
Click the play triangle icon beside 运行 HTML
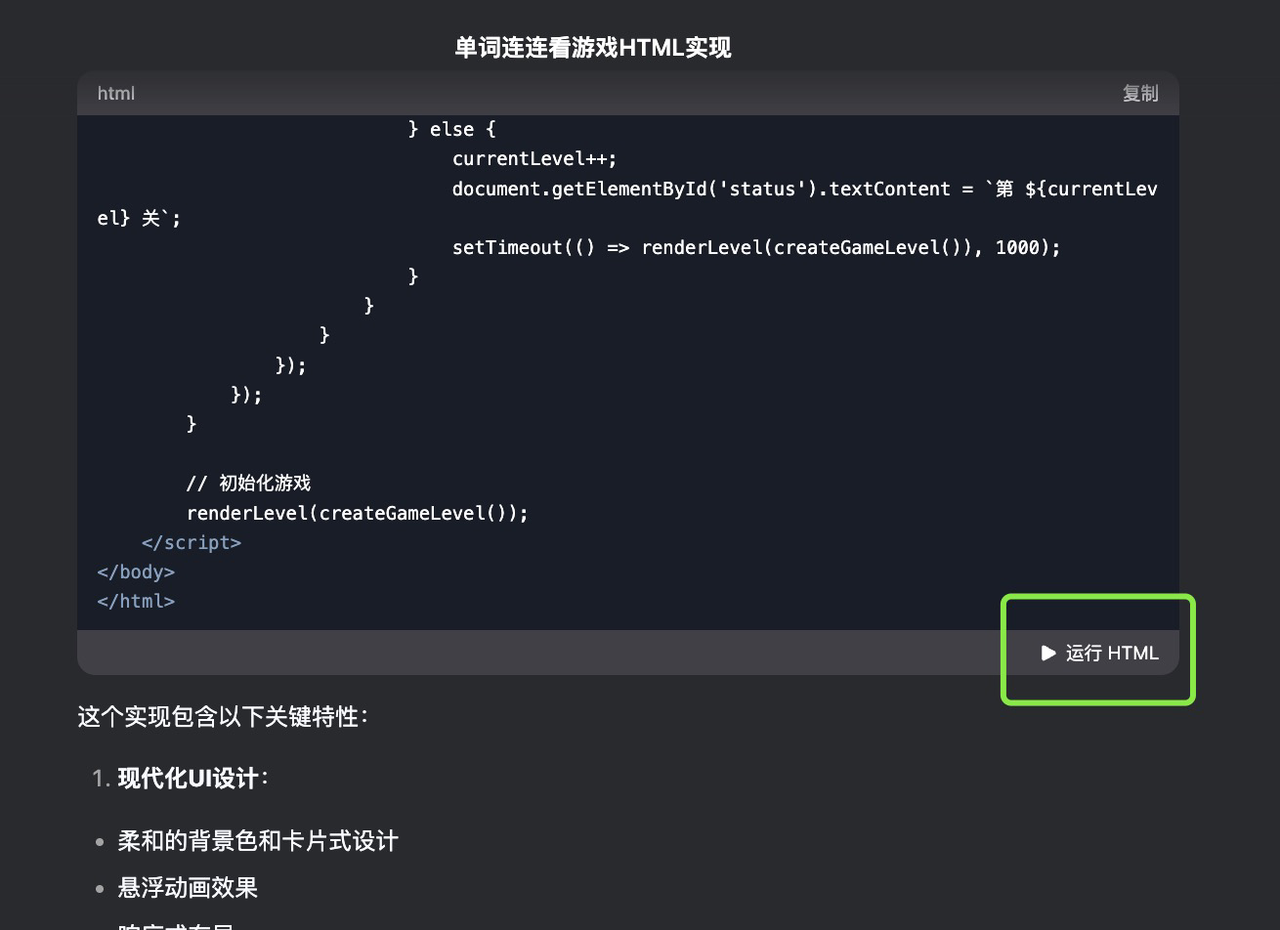click(x=1048, y=653)
